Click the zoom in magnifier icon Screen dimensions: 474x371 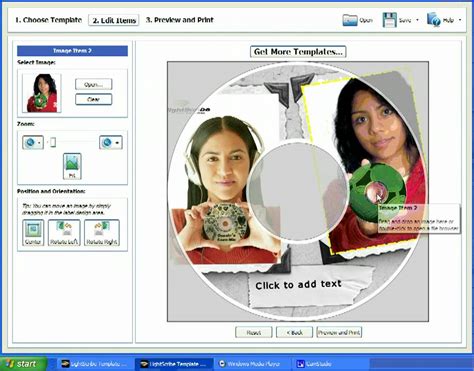107,143
